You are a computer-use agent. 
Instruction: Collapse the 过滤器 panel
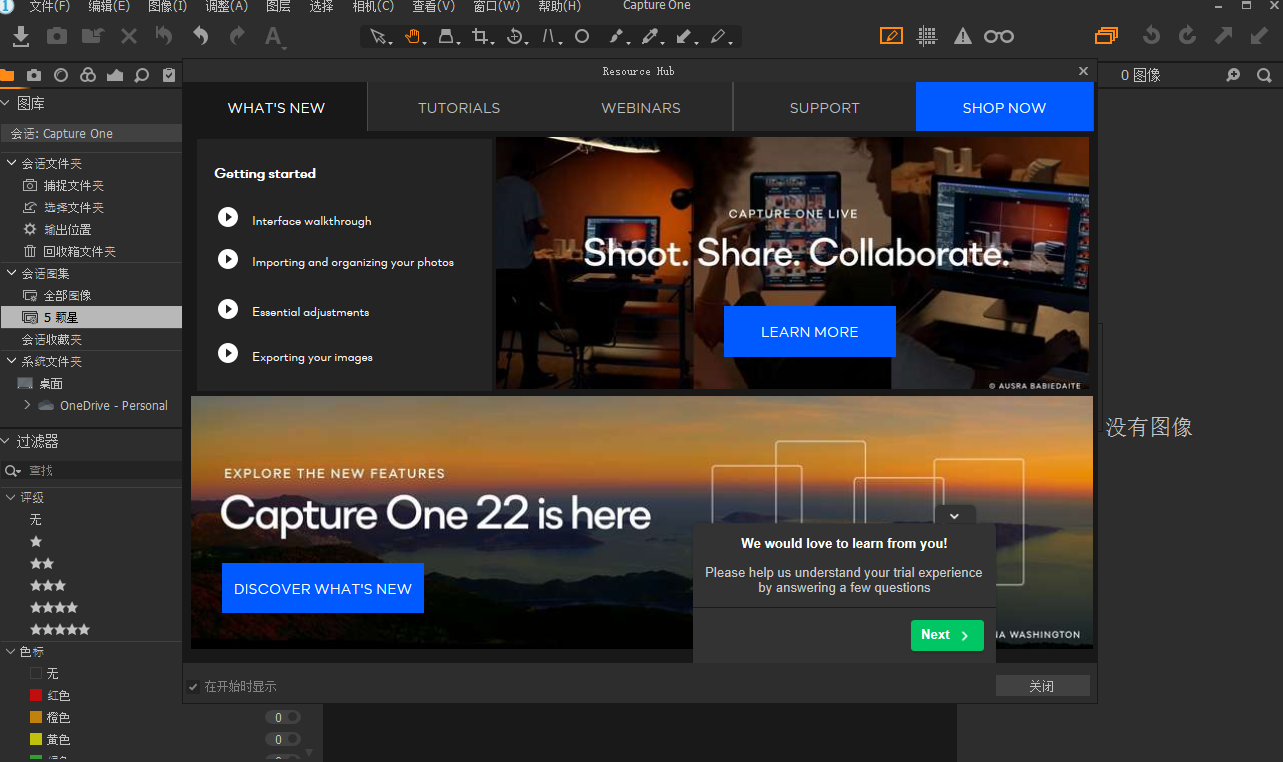[7, 442]
